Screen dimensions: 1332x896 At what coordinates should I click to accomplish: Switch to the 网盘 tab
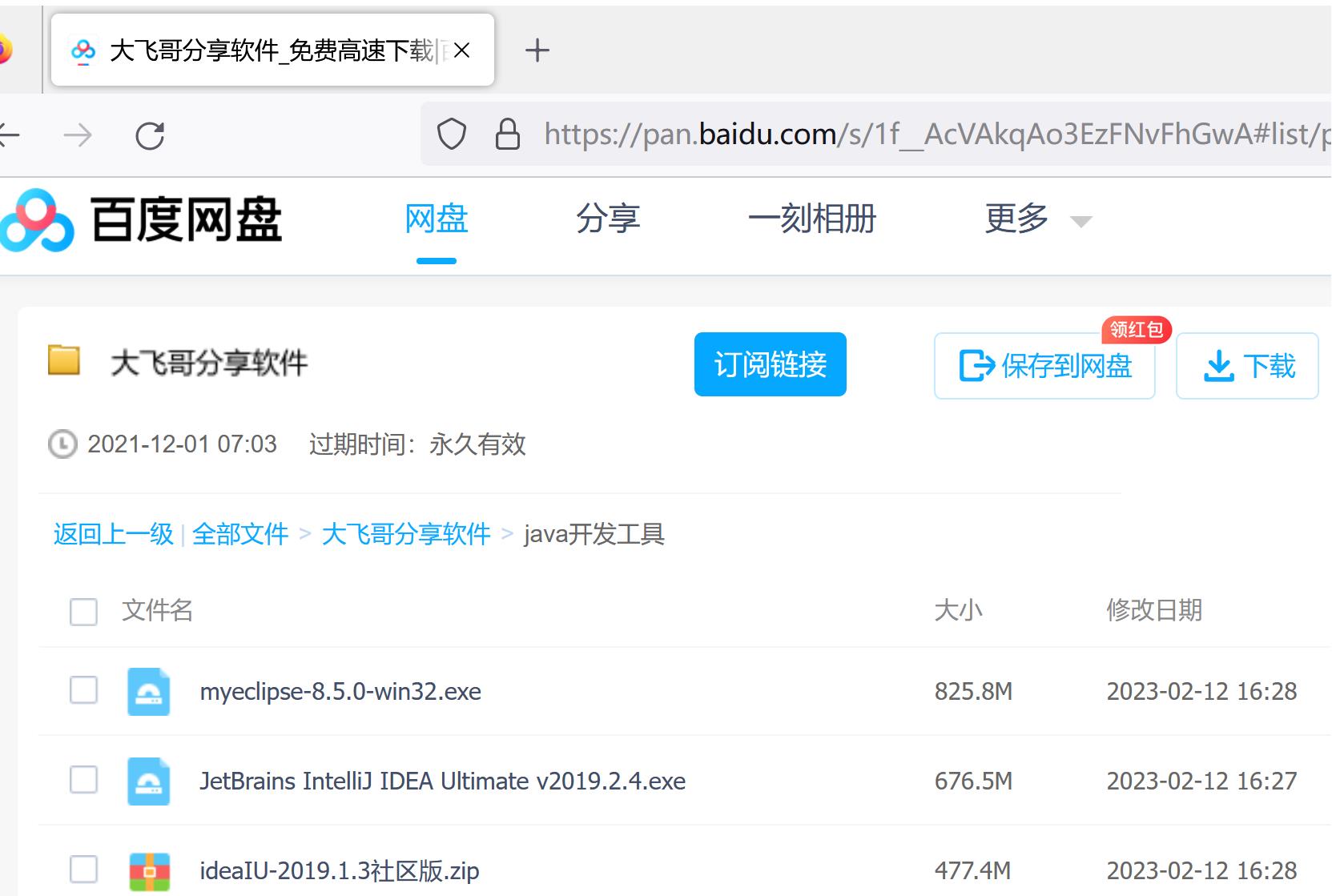(x=437, y=219)
